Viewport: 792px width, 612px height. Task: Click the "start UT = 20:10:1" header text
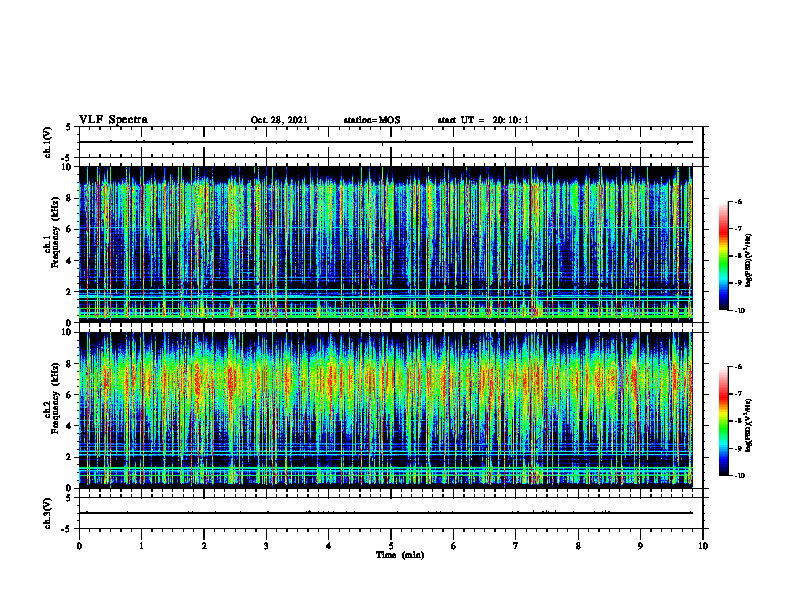tap(483, 120)
